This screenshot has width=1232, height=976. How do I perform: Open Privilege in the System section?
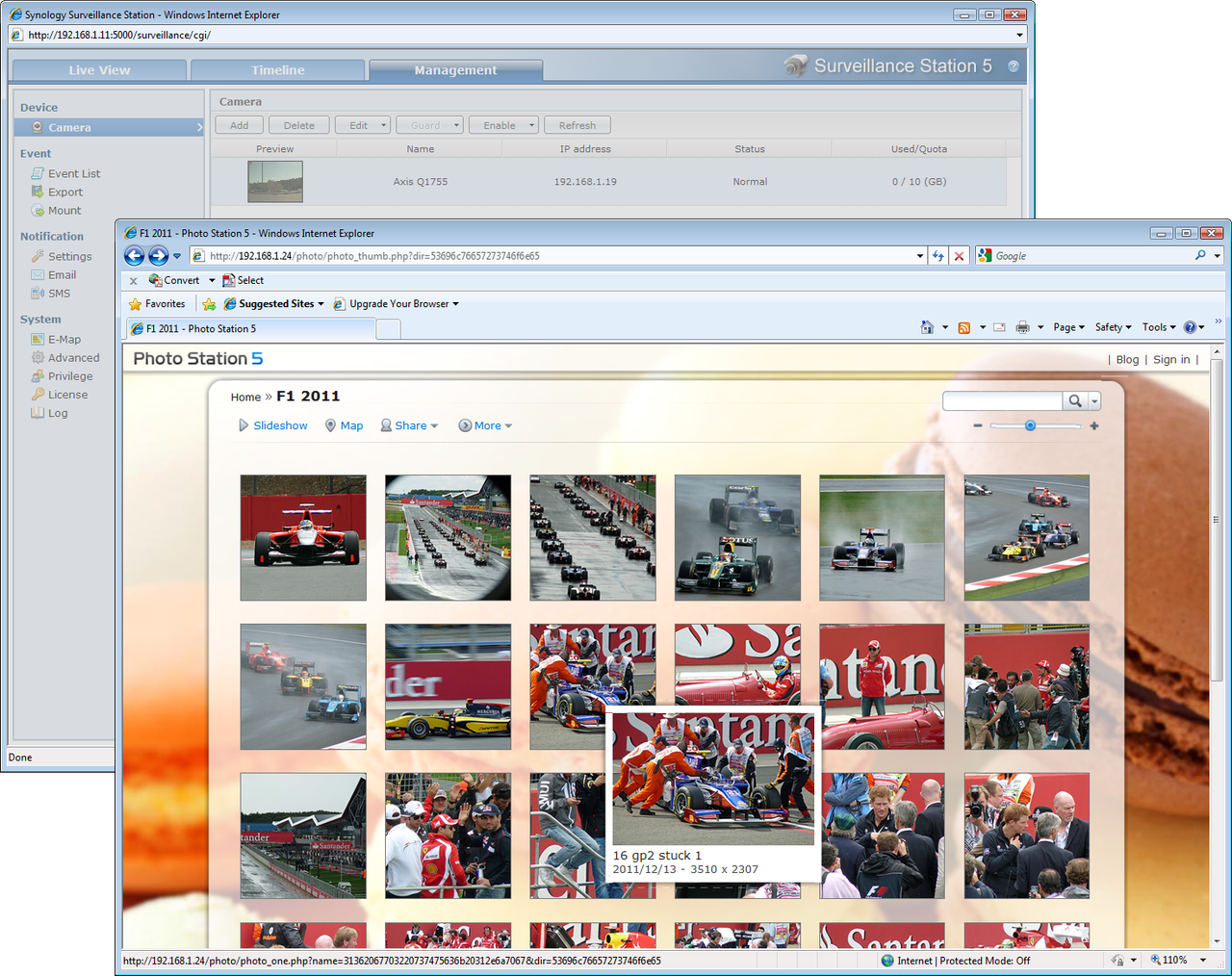tap(62, 376)
